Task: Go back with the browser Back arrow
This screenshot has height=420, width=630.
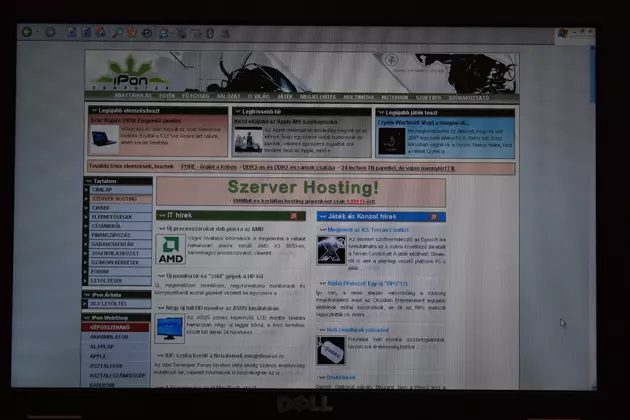Action: tap(27, 32)
